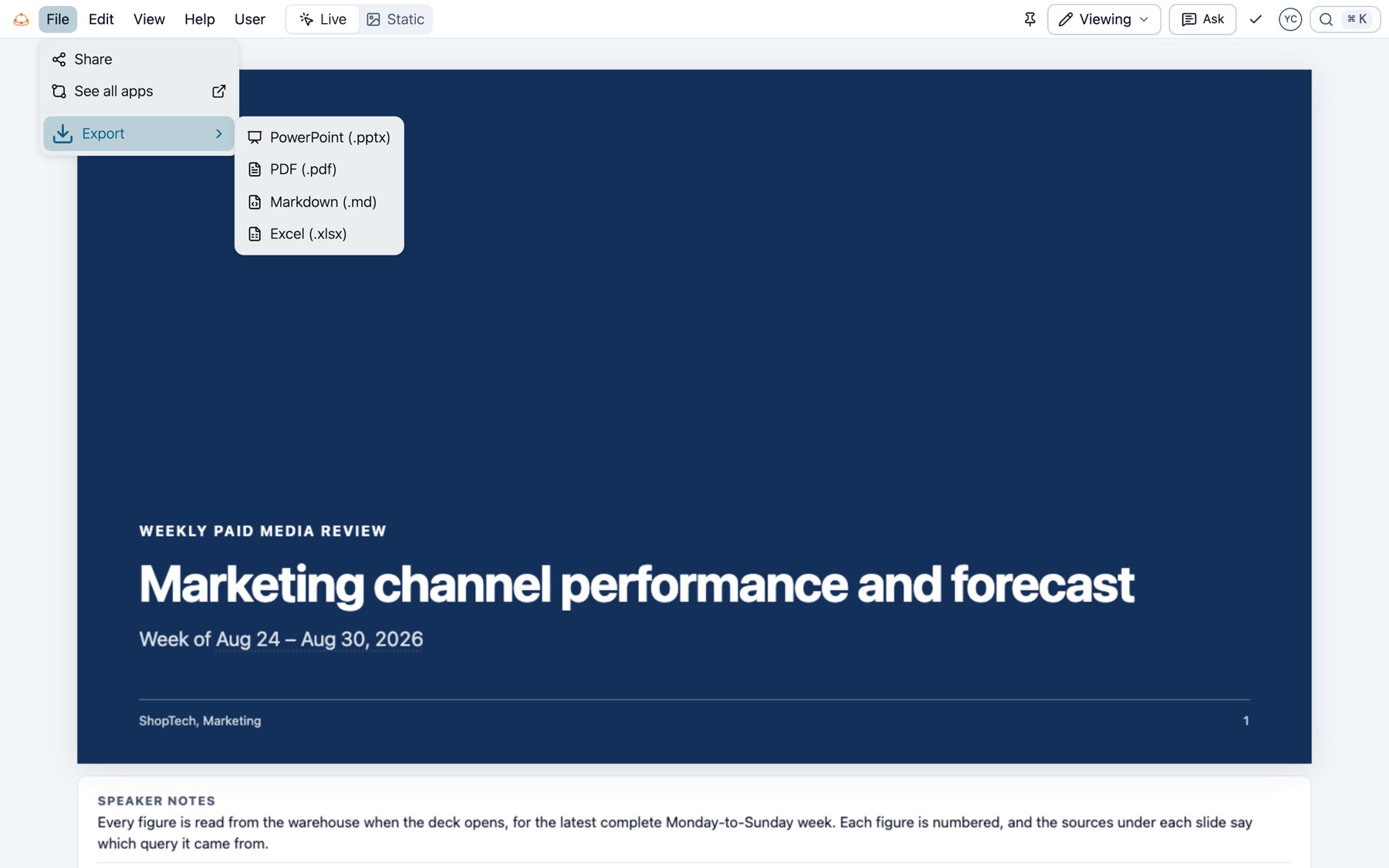Open the Help menu
1389x868 pixels.
point(199,19)
